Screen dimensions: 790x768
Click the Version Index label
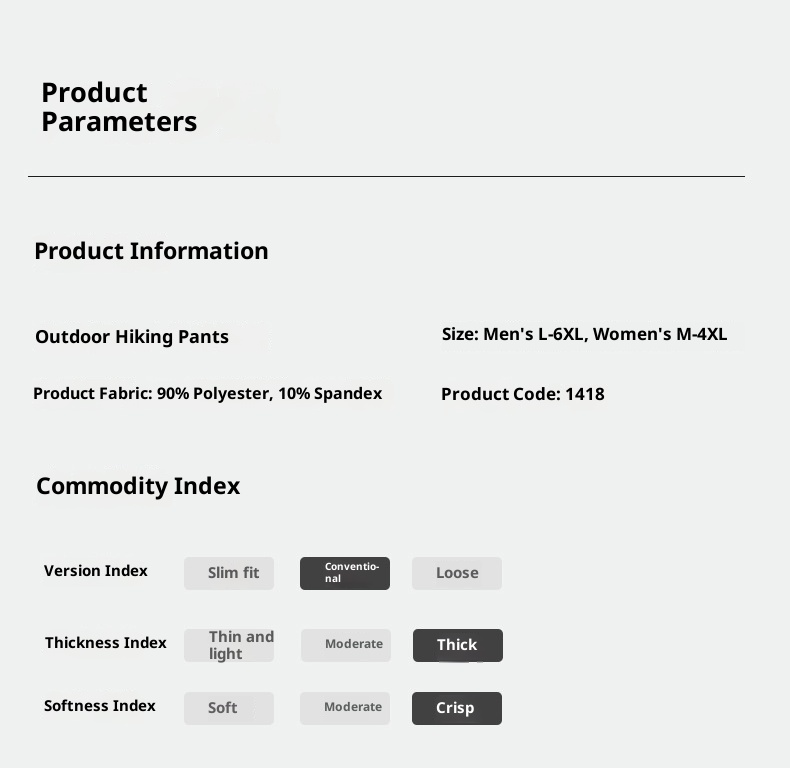click(x=96, y=571)
